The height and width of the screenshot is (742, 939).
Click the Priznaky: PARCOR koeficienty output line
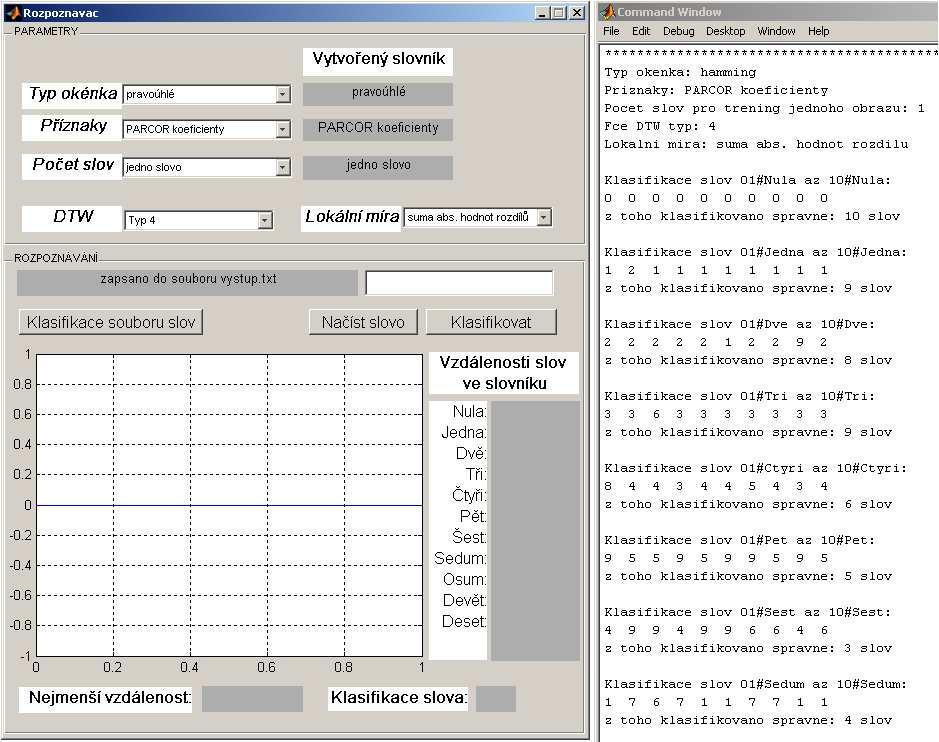point(716,90)
